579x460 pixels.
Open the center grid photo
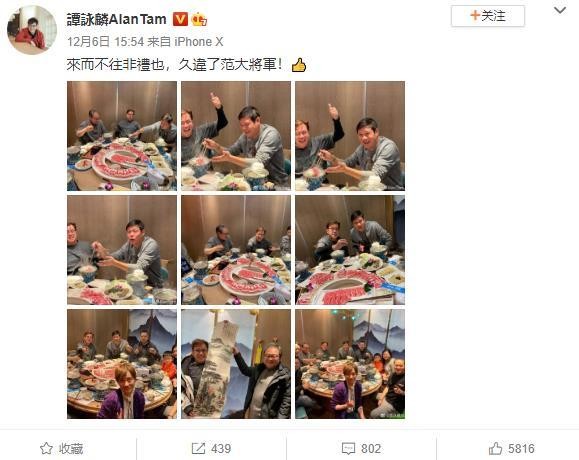coord(236,250)
